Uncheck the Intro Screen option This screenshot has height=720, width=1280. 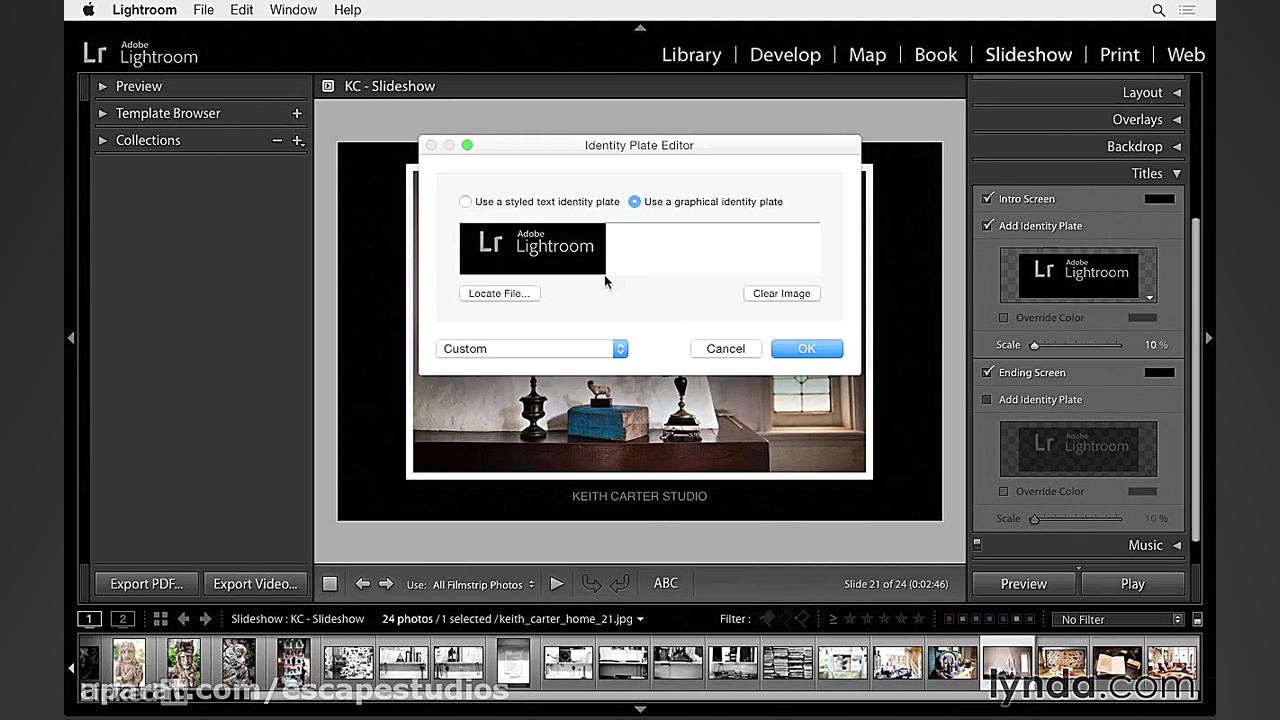point(987,198)
